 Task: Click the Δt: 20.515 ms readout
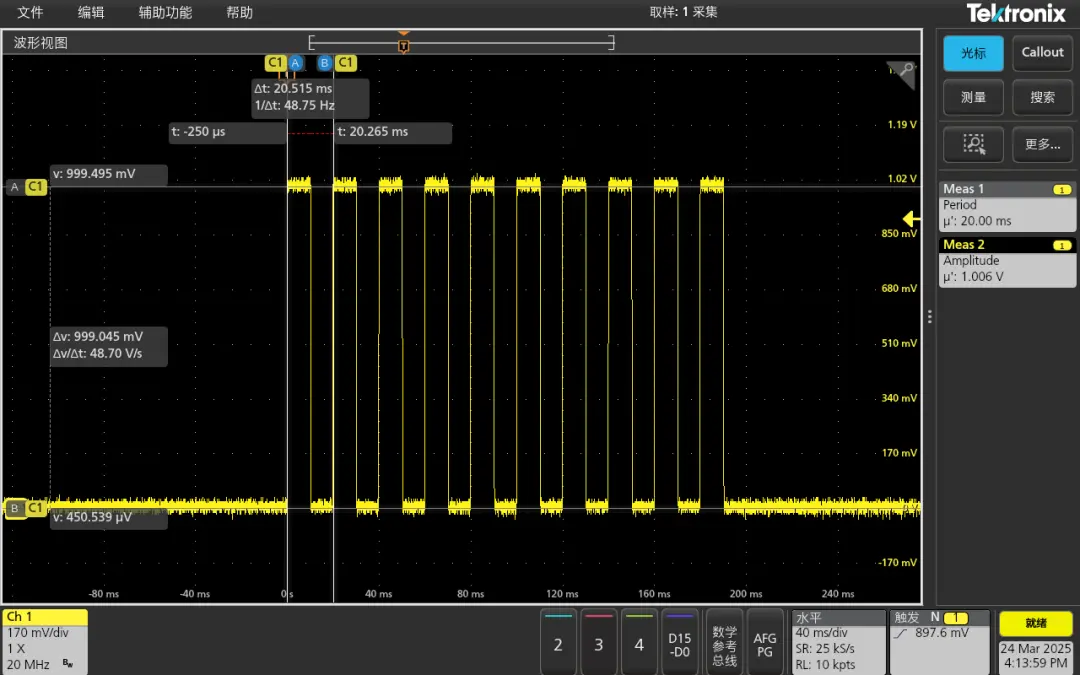point(293,89)
